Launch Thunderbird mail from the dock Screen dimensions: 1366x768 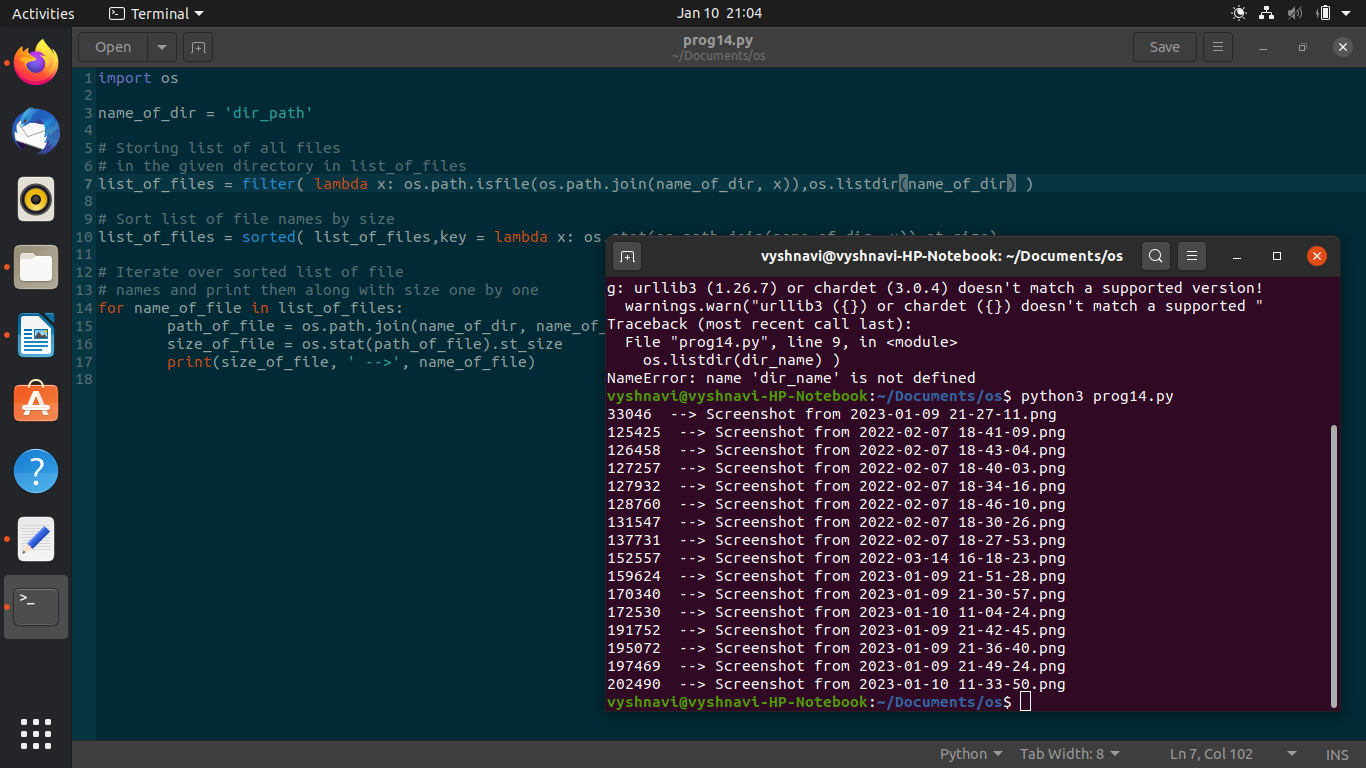click(x=36, y=131)
